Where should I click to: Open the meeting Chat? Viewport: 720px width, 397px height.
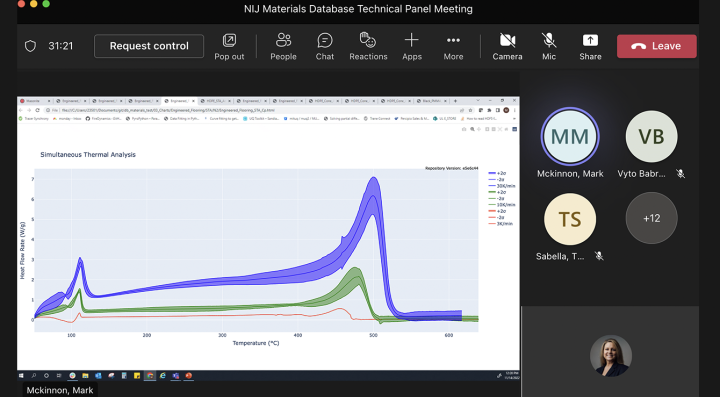click(x=325, y=47)
